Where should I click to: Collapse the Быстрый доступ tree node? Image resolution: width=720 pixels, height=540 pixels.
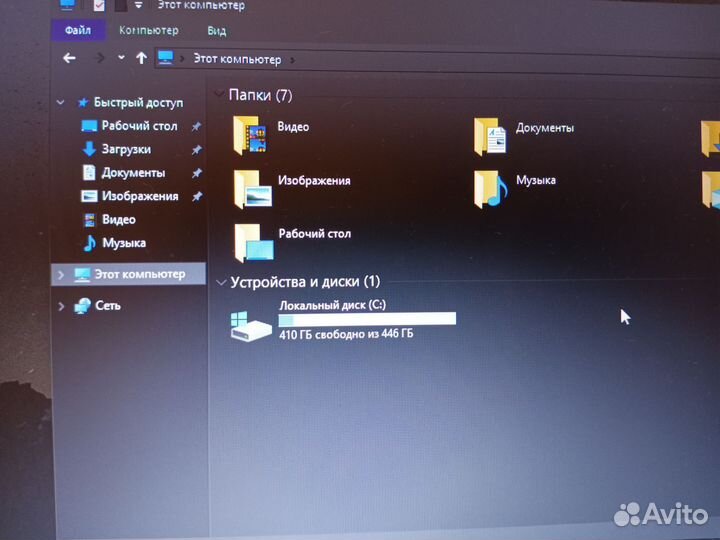point(61,102)
